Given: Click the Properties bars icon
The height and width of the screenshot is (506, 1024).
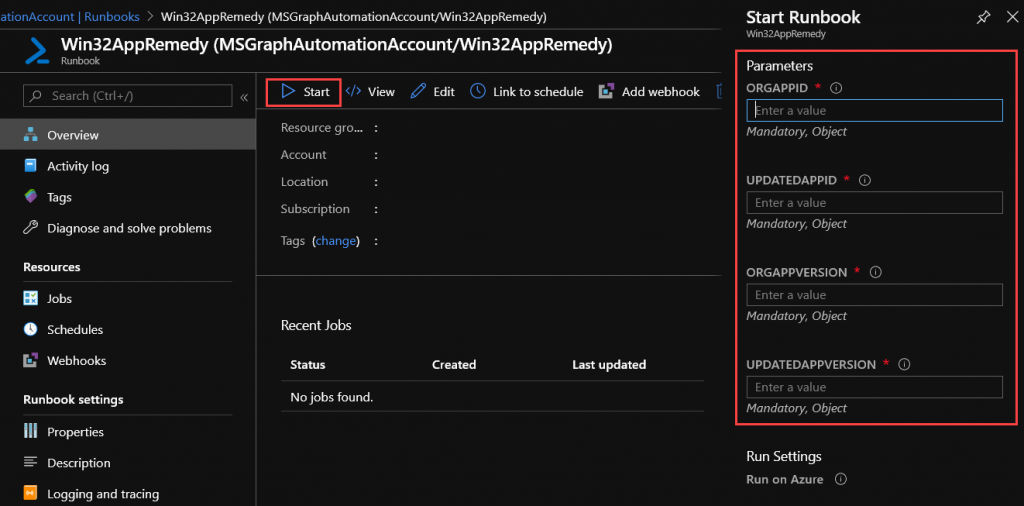Looking at the screenshot, I should tap(31, 431).
